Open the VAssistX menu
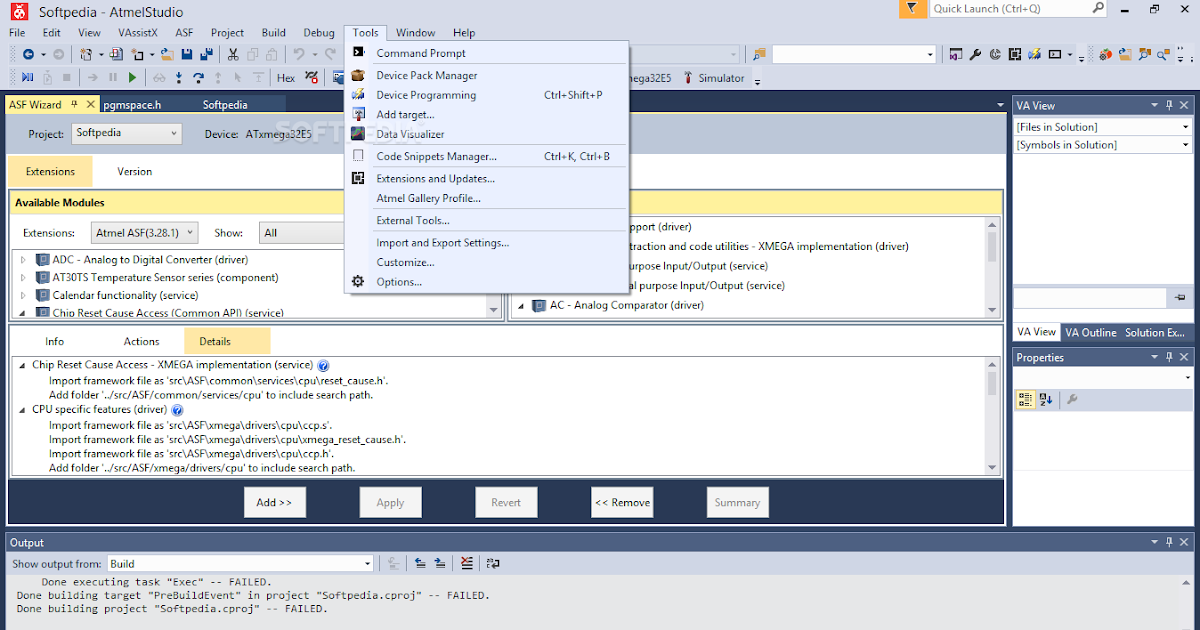 pos(138,33)
